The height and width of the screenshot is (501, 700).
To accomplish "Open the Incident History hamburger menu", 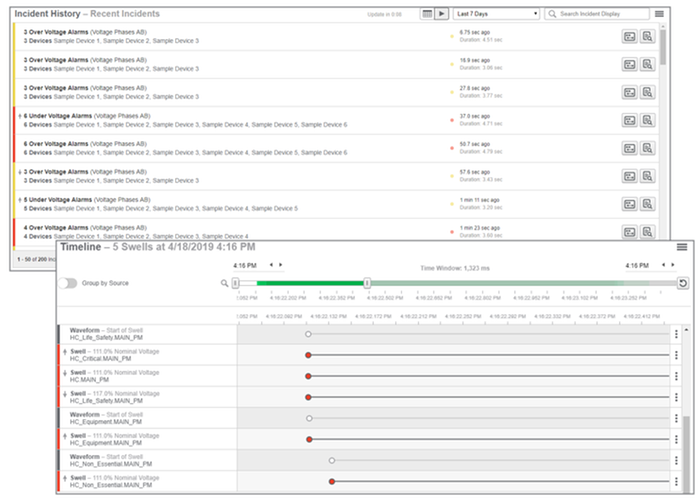I will tap(659, 14).
